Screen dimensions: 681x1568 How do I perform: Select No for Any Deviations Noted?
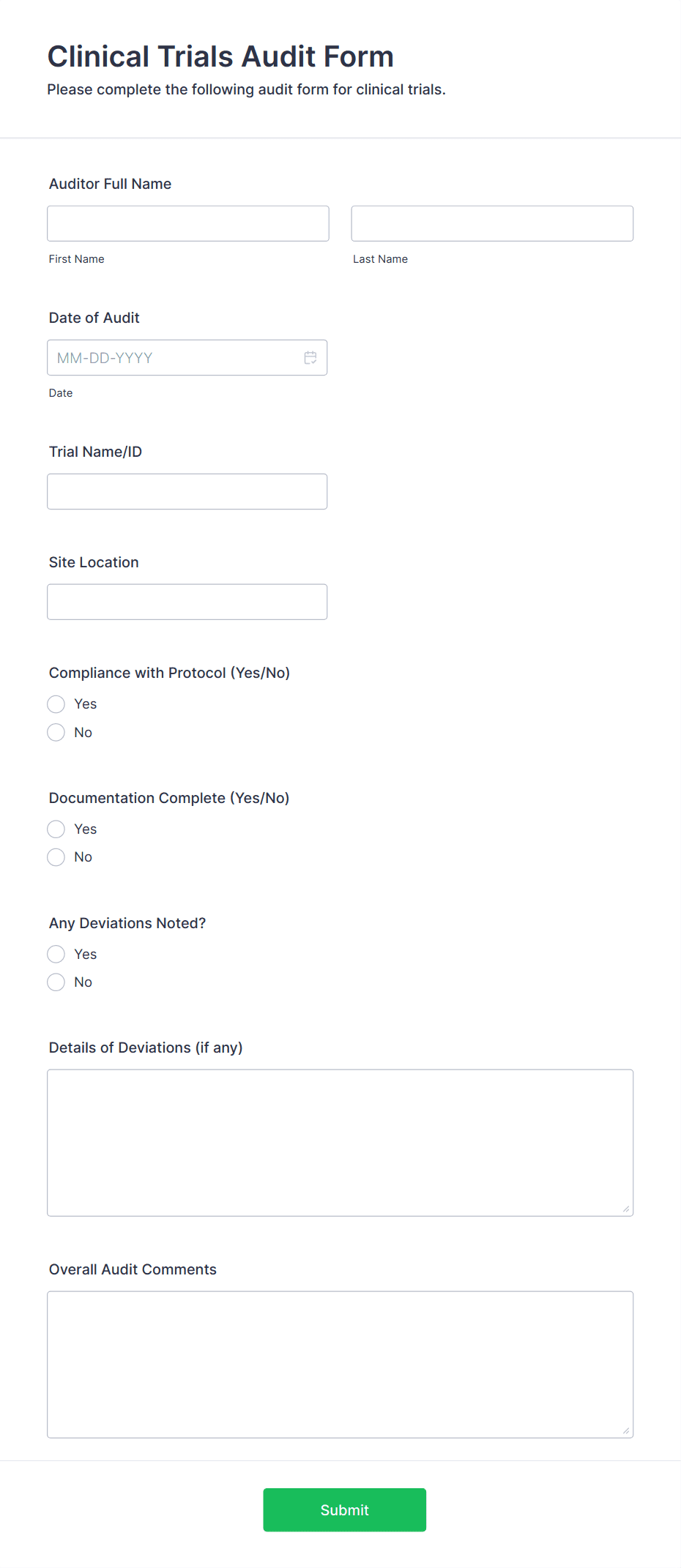[56, 982]
